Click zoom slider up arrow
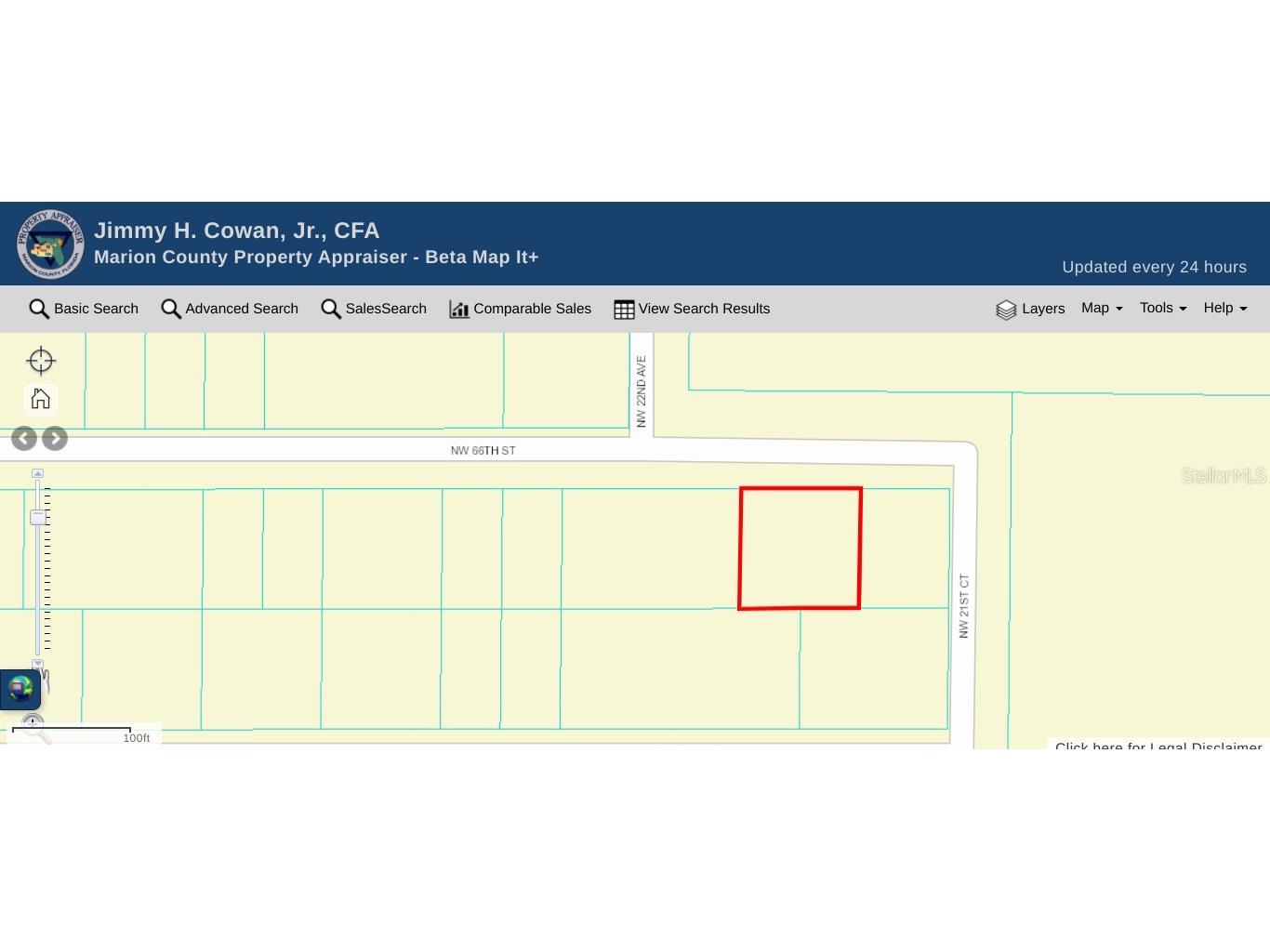 38,473
